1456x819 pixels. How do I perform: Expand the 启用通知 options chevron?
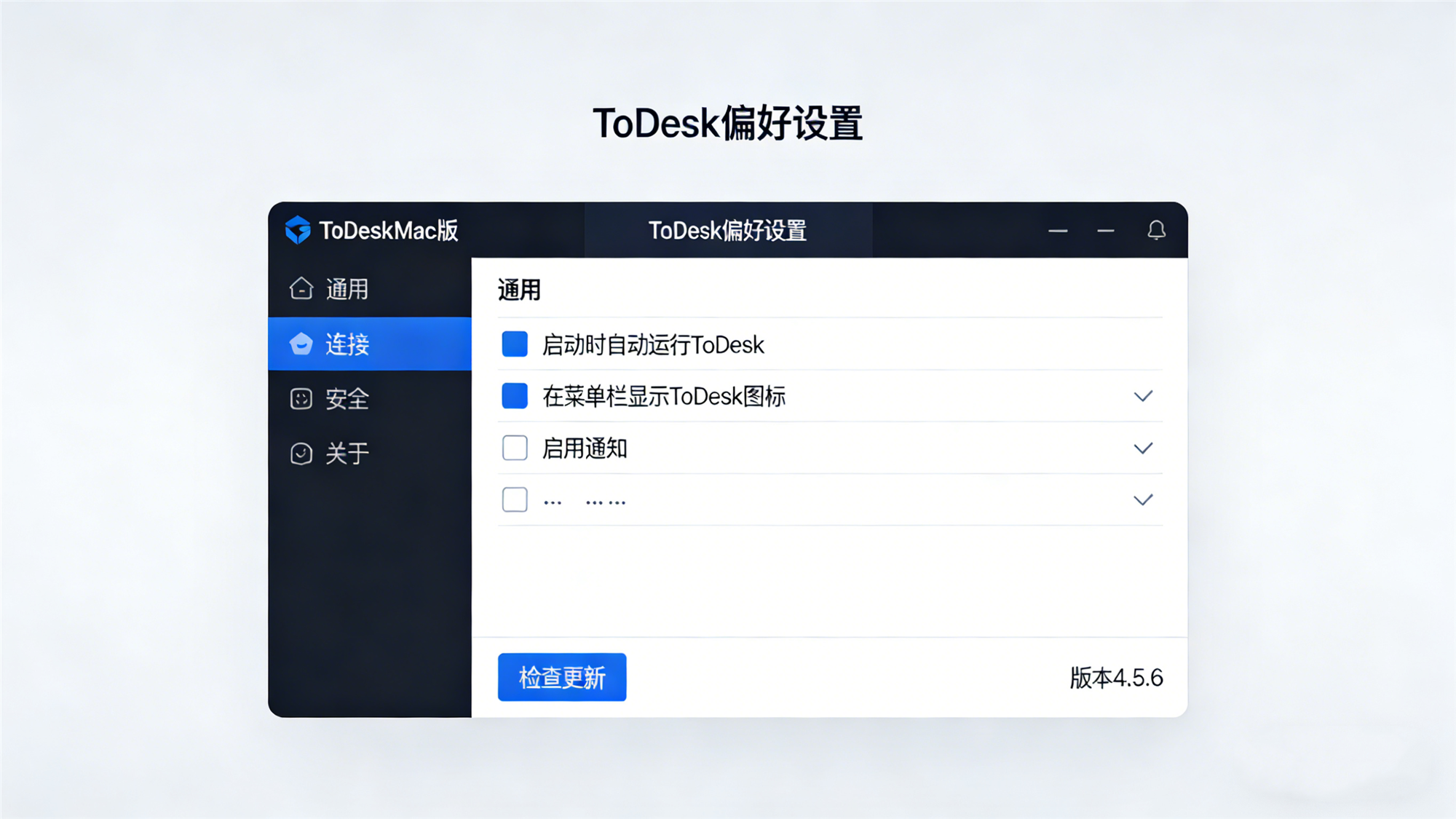click(x=1144, y=448)
